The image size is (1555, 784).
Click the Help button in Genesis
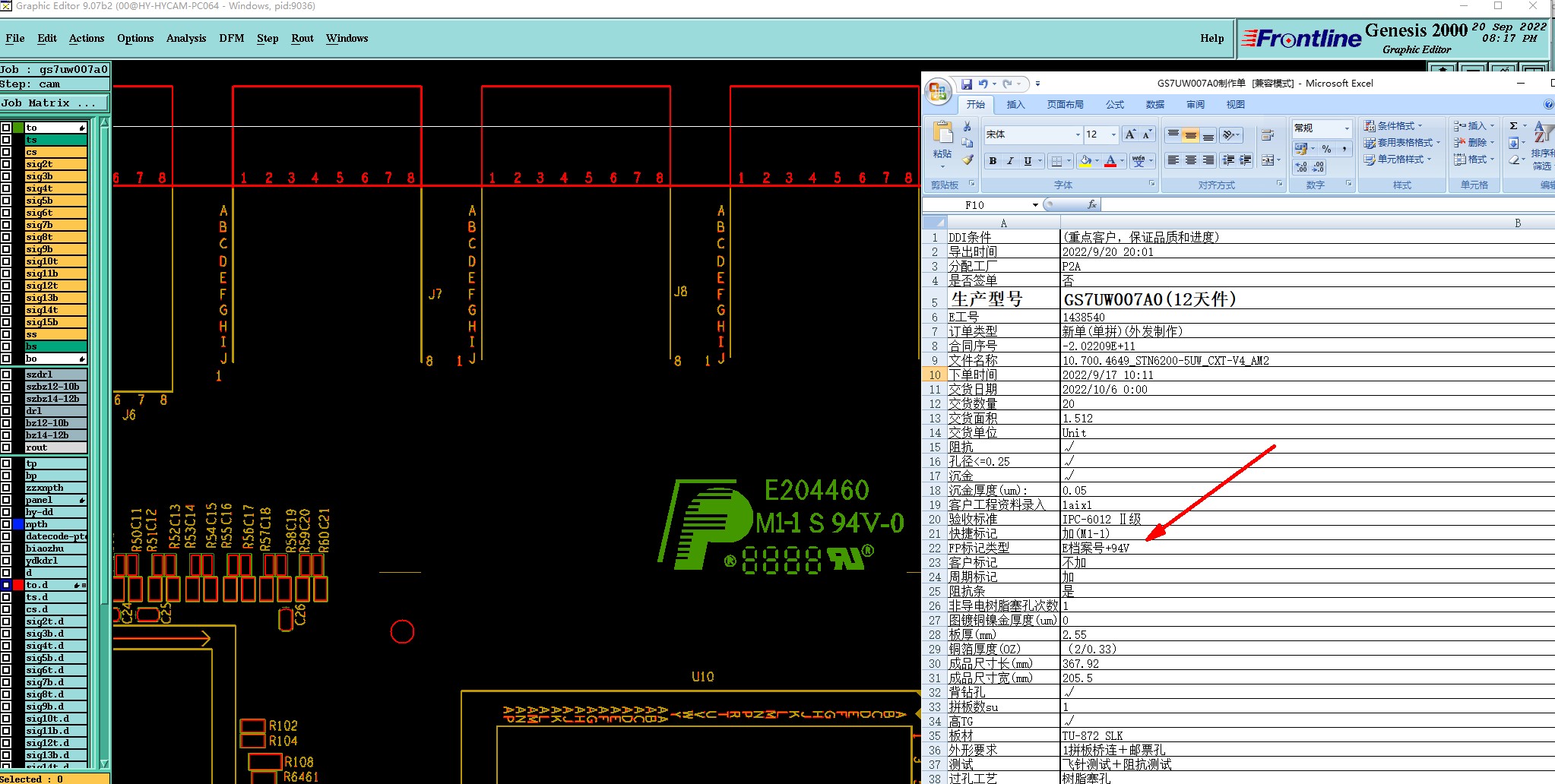click(x=1212, y=38)
